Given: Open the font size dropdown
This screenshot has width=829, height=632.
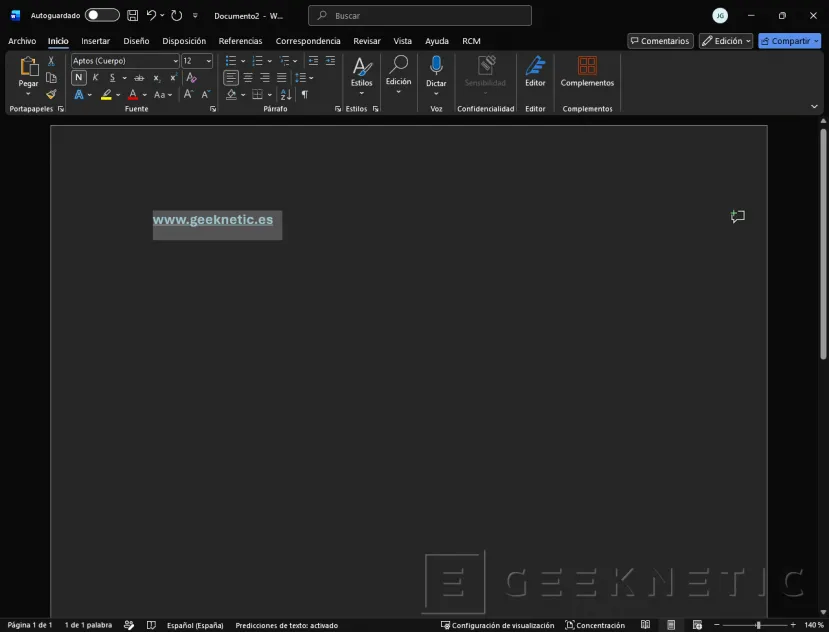Looking at the screenshot, I should tap(209, 61).
